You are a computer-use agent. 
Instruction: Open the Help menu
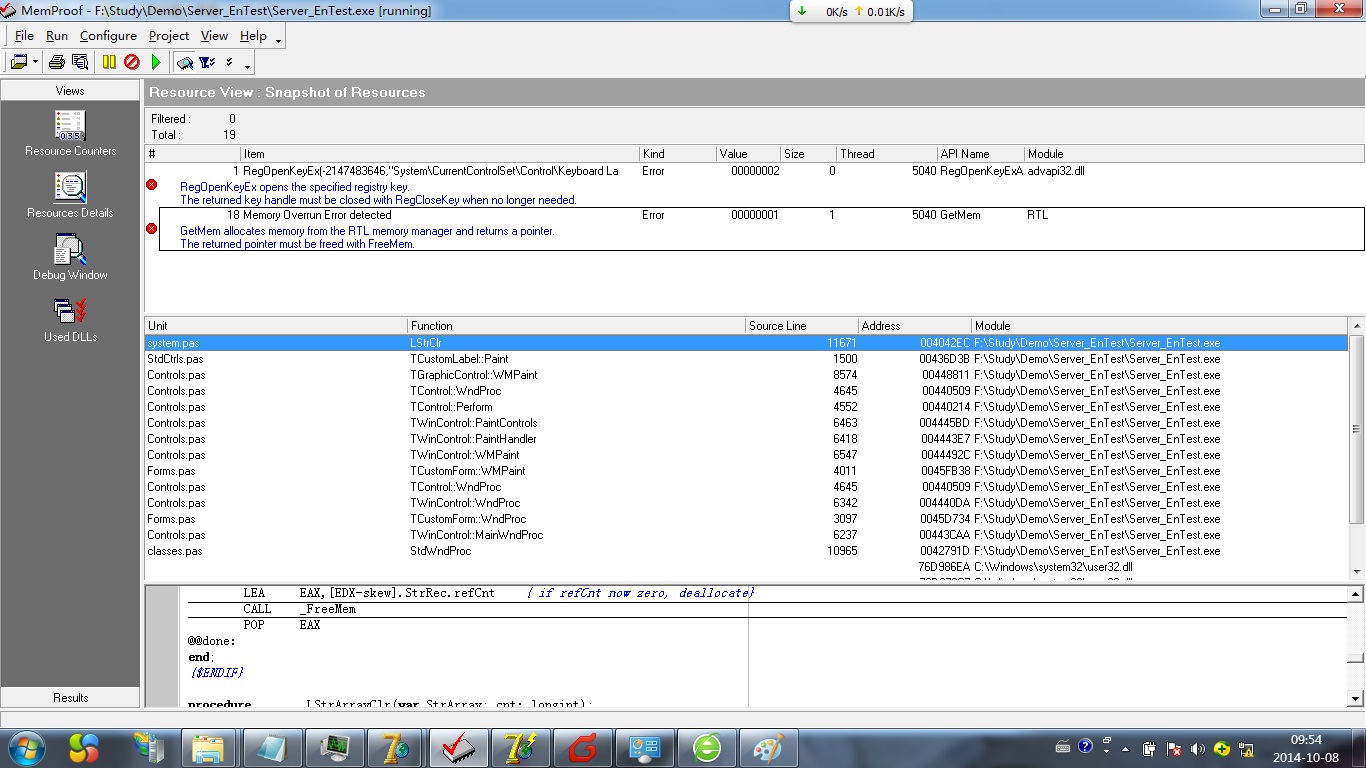(x=253, y=36)
